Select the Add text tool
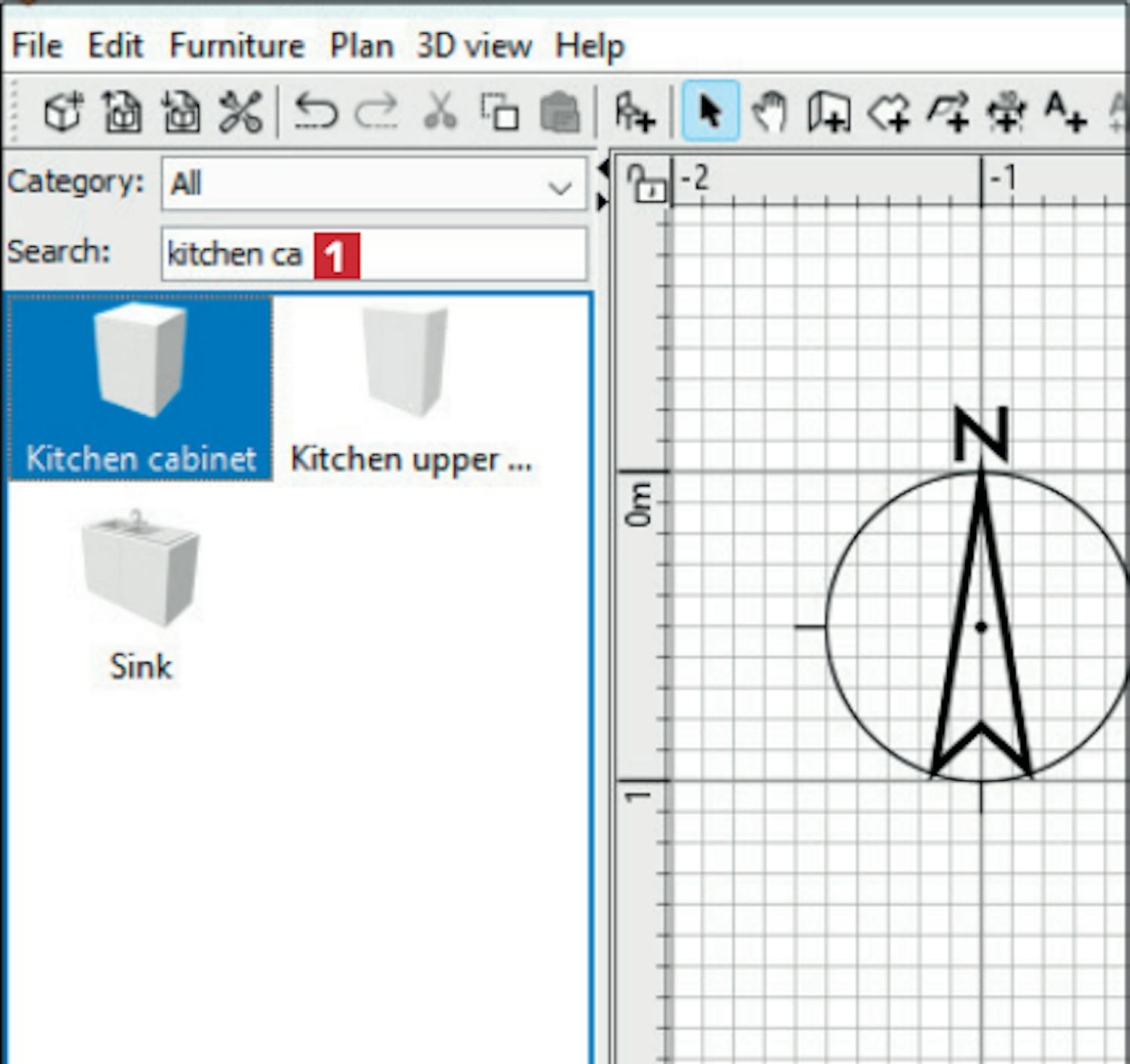 [x=1065, y=113]
